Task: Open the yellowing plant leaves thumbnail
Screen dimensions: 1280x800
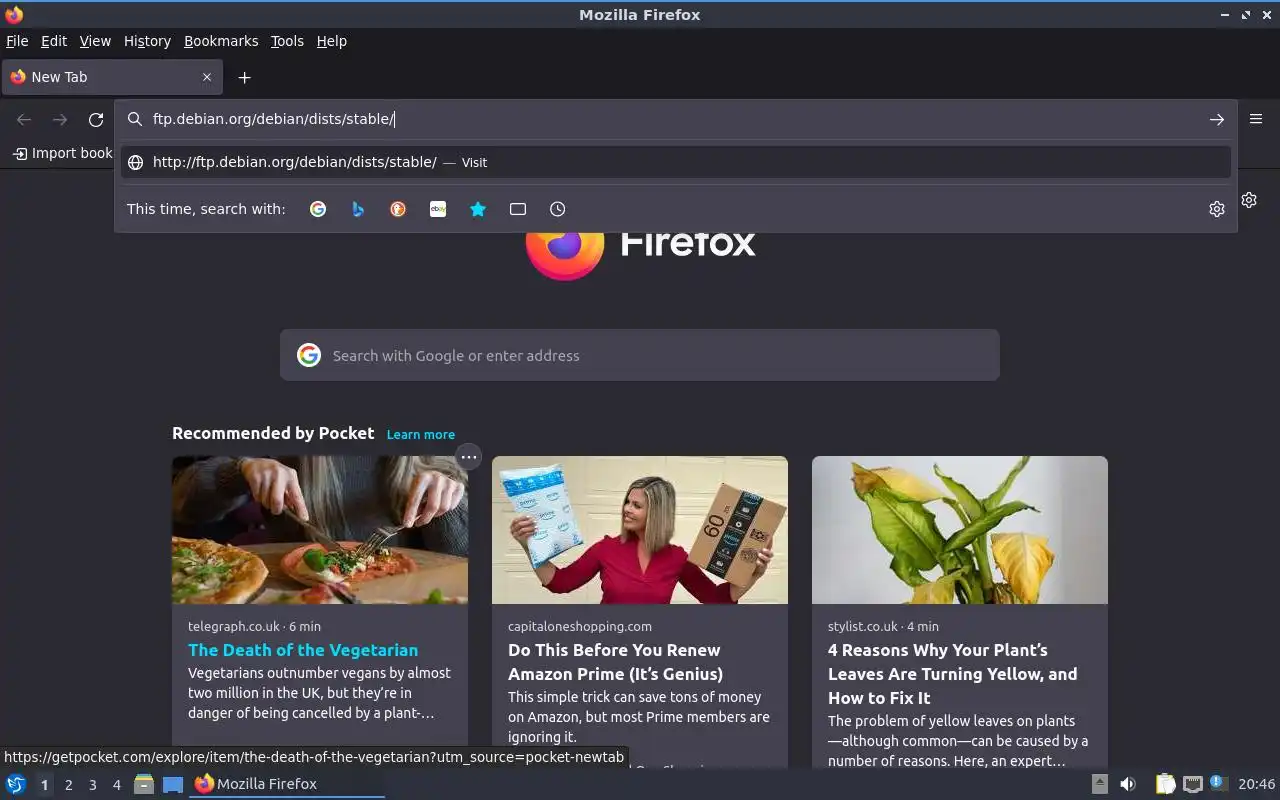Action: coord(960,530)
